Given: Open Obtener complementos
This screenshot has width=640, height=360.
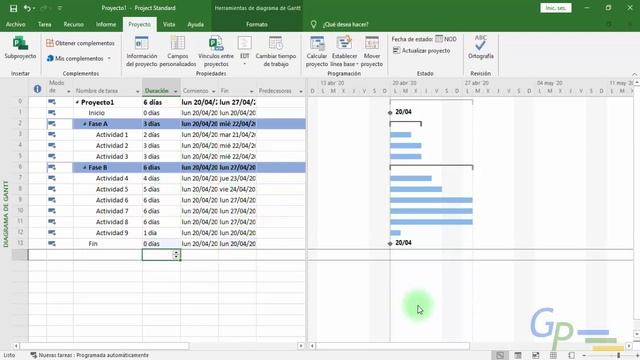Looking at the screenshot, I should pyautogui.click(x=80, y=43).
